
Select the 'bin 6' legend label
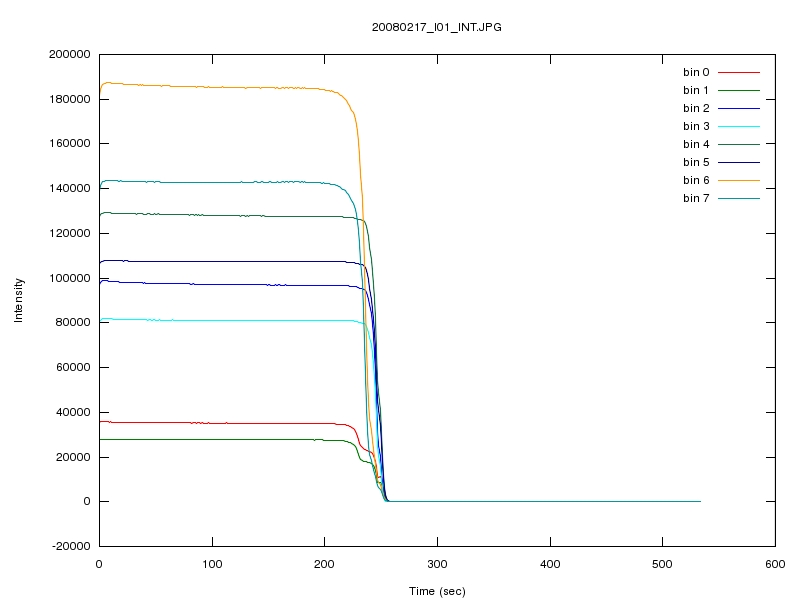pyautogui.click(x=696, y=180)
